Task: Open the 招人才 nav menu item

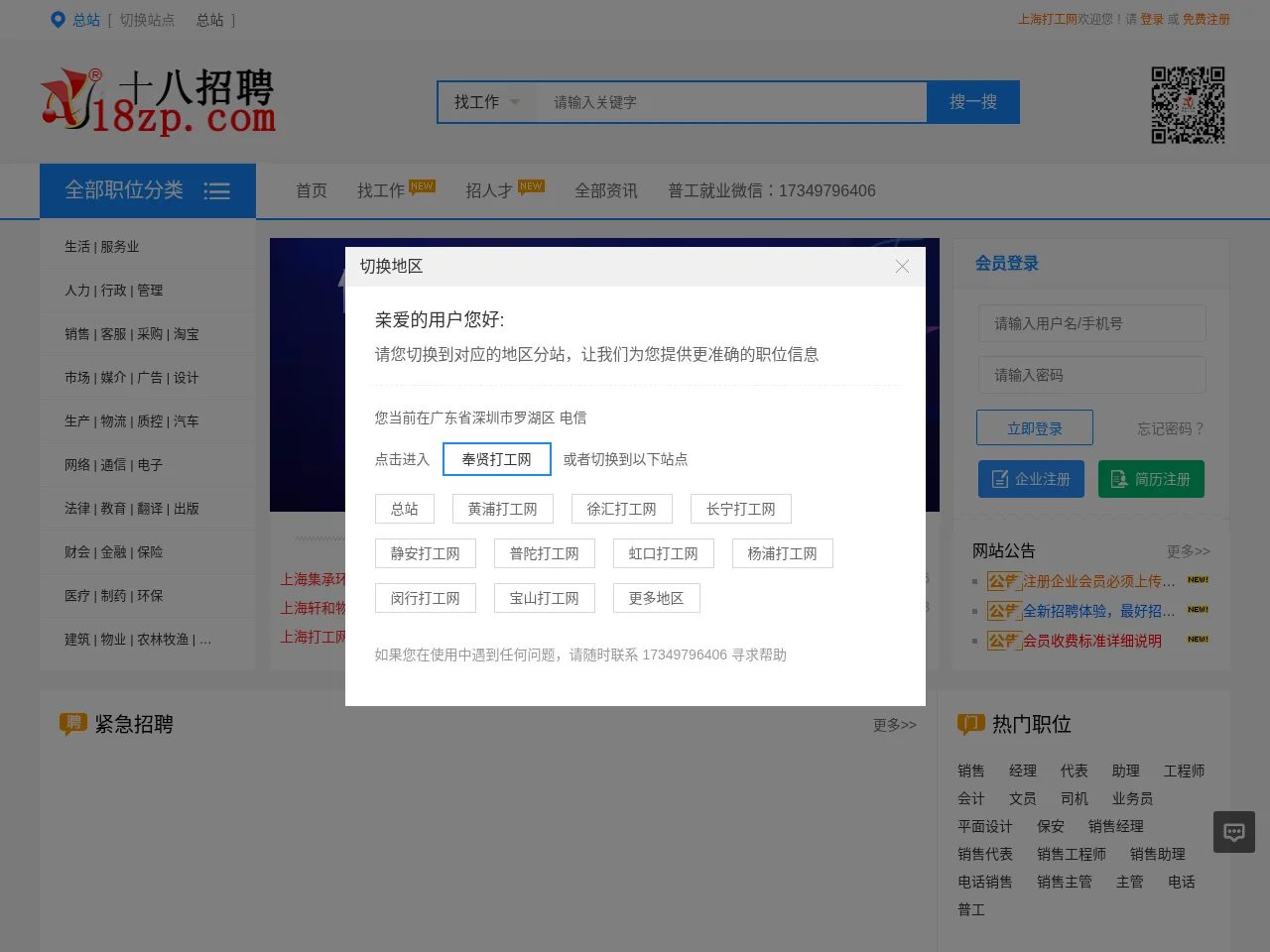Action: coord(489,190)
